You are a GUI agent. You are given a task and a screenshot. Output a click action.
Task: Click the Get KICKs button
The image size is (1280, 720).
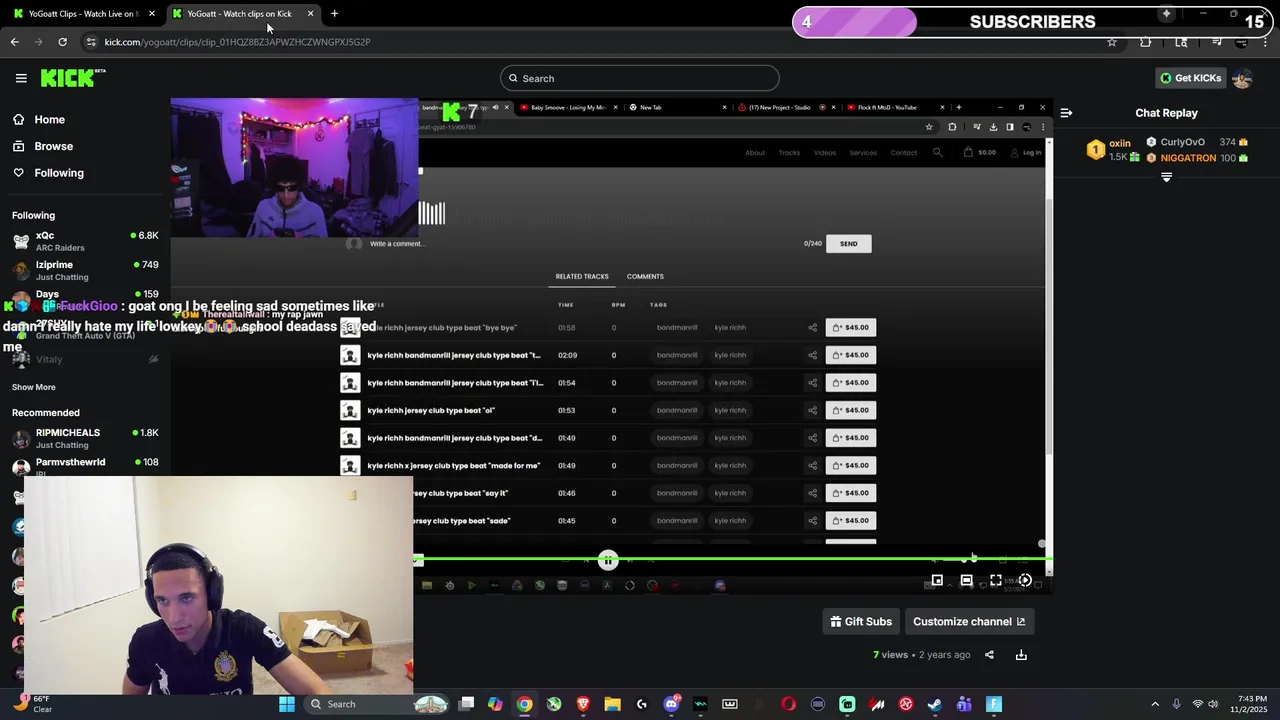click(1190, 78)
